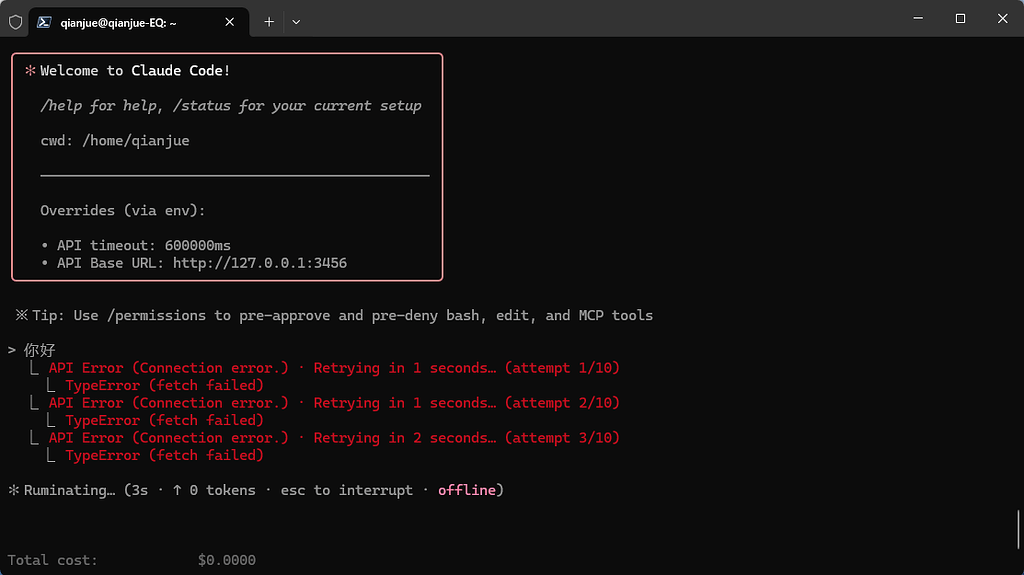Click the cwd: /home/qianjue line
The height and width of the screenshot is (575, 1024).
[115, 140]
